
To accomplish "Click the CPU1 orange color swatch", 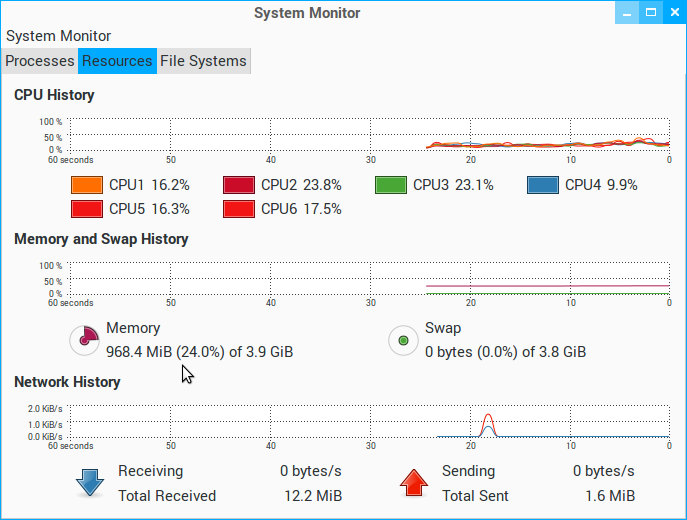I will pos(87,185).
